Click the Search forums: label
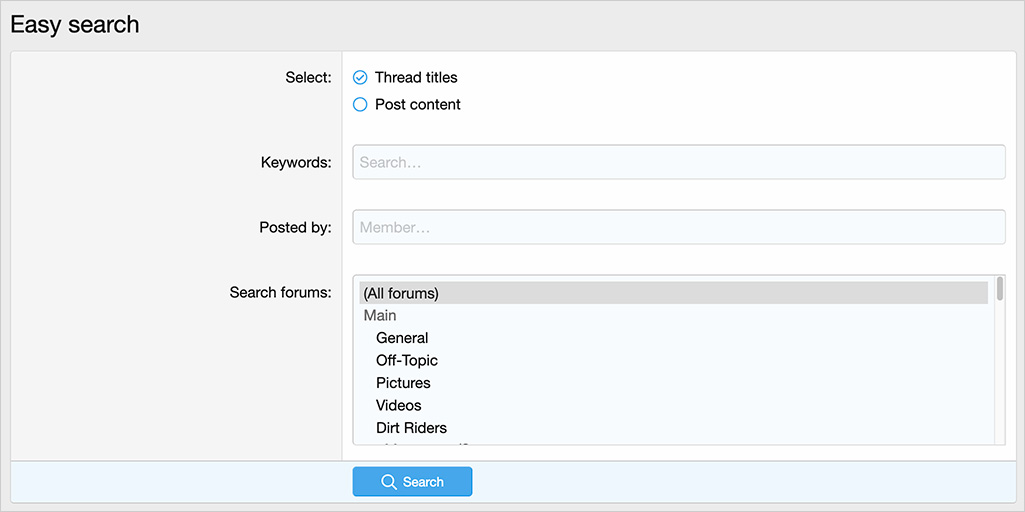 (x=280, y=292)
